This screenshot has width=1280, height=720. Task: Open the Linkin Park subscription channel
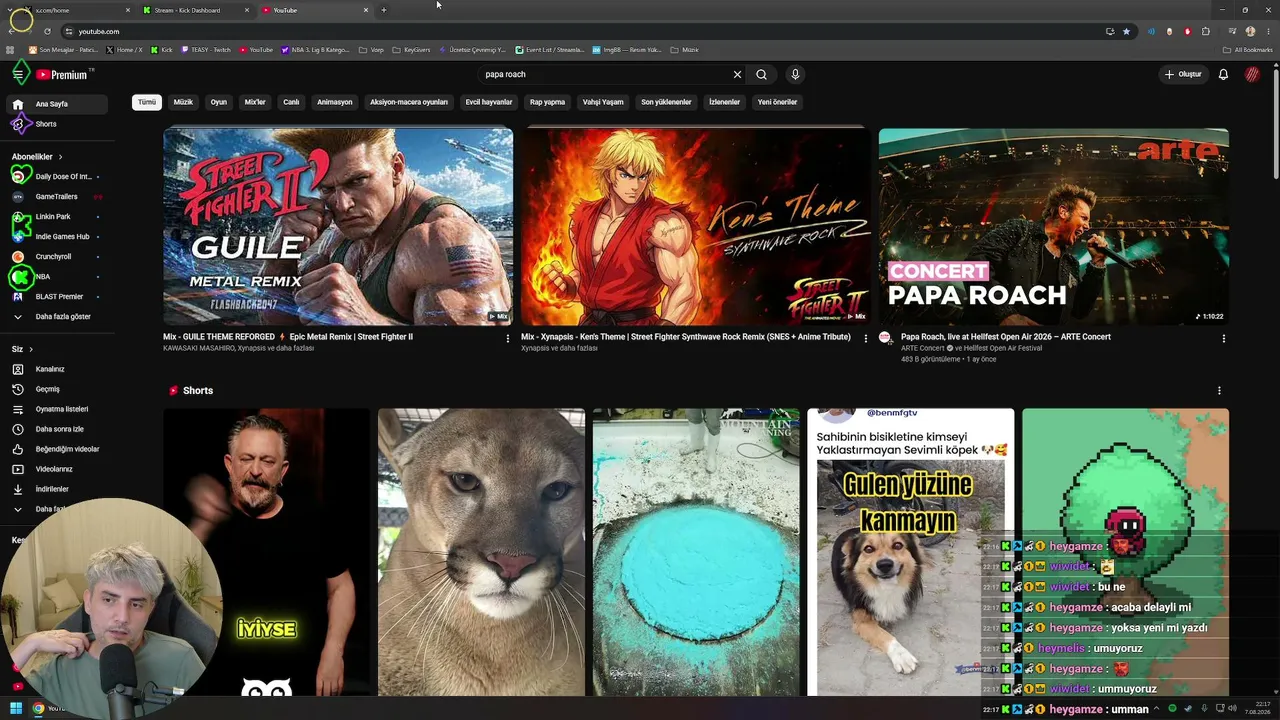click(x=55, y=217)
